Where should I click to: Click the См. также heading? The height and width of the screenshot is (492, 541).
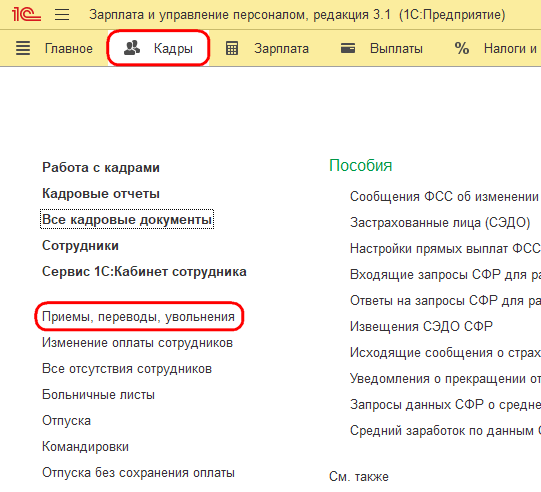(359, 476)
